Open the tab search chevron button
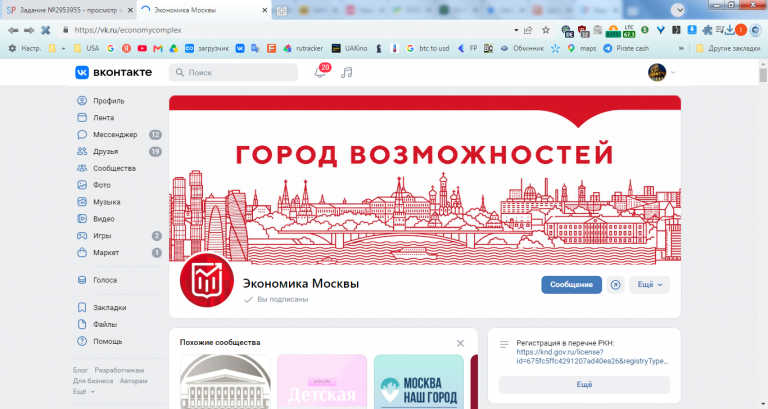 click(677, 10)
